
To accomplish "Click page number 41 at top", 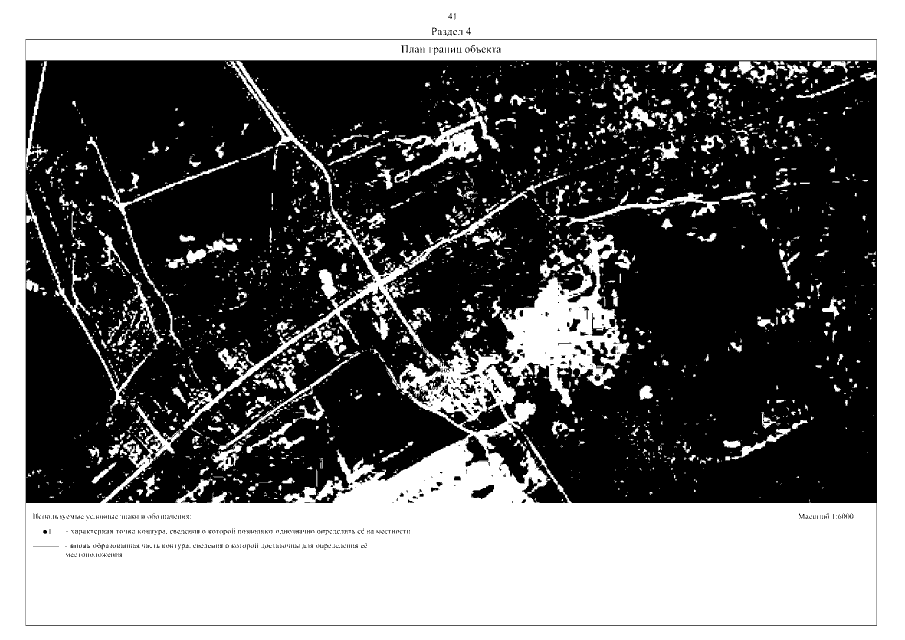I will click(x=452, y=18).
